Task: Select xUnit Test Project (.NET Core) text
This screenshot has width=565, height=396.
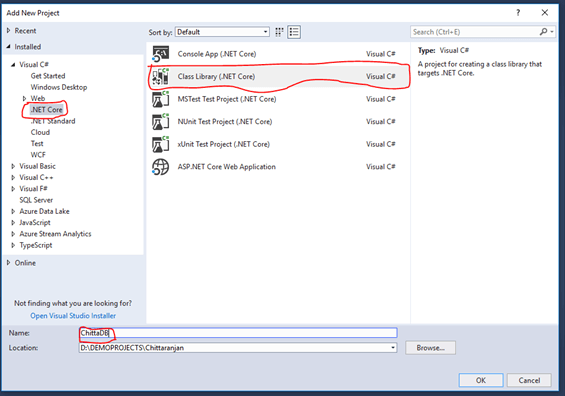Action: [223, 144]
